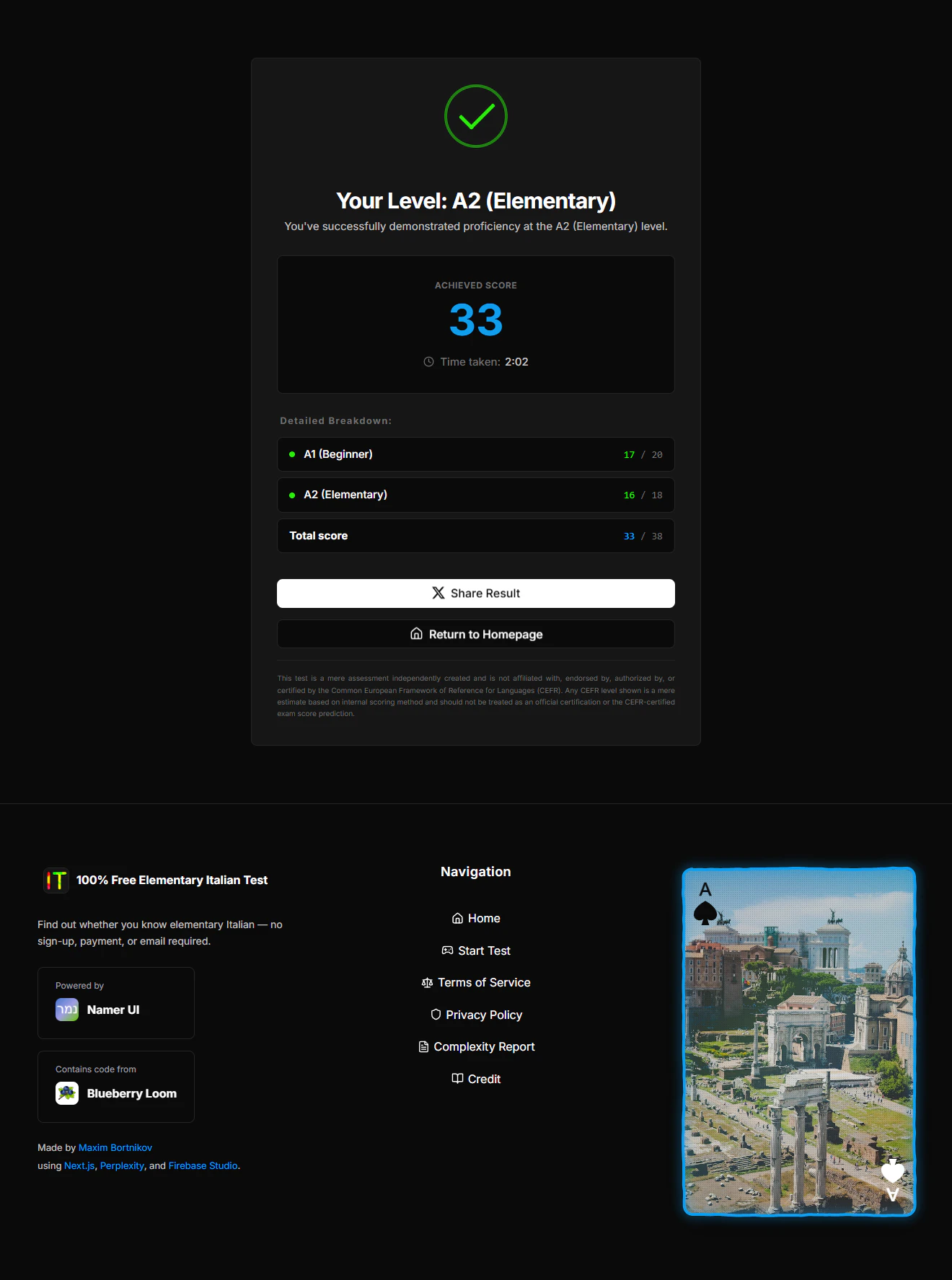Click the scales icon beside Terms of Service
Viewport: 952px width, 1280px height.
(x=427, y=983)
